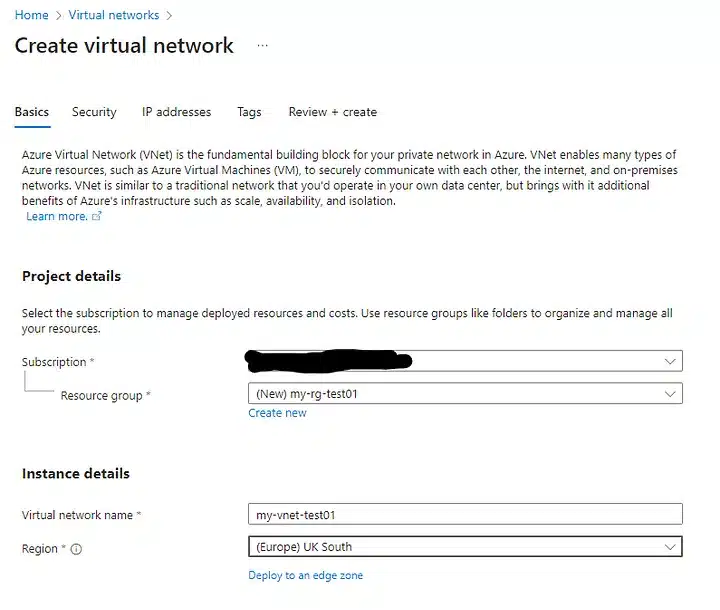Viewport: 720px width, 610px height.
Task: Open the IP addresses tab
Action: click(176, 112)
